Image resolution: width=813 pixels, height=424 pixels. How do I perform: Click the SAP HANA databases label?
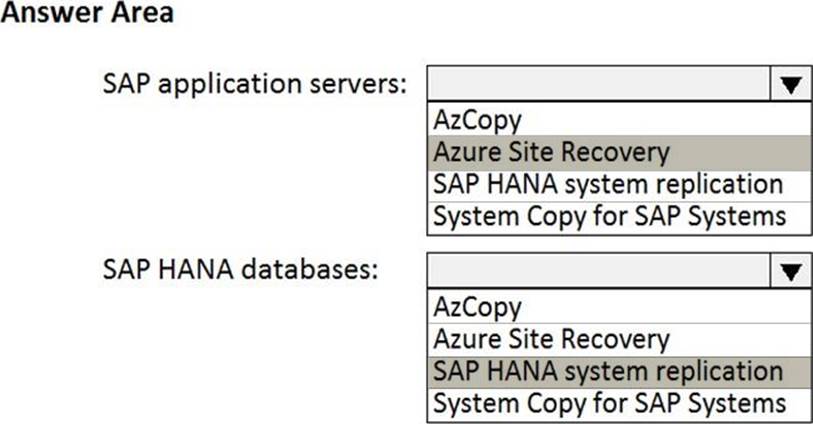241,270
